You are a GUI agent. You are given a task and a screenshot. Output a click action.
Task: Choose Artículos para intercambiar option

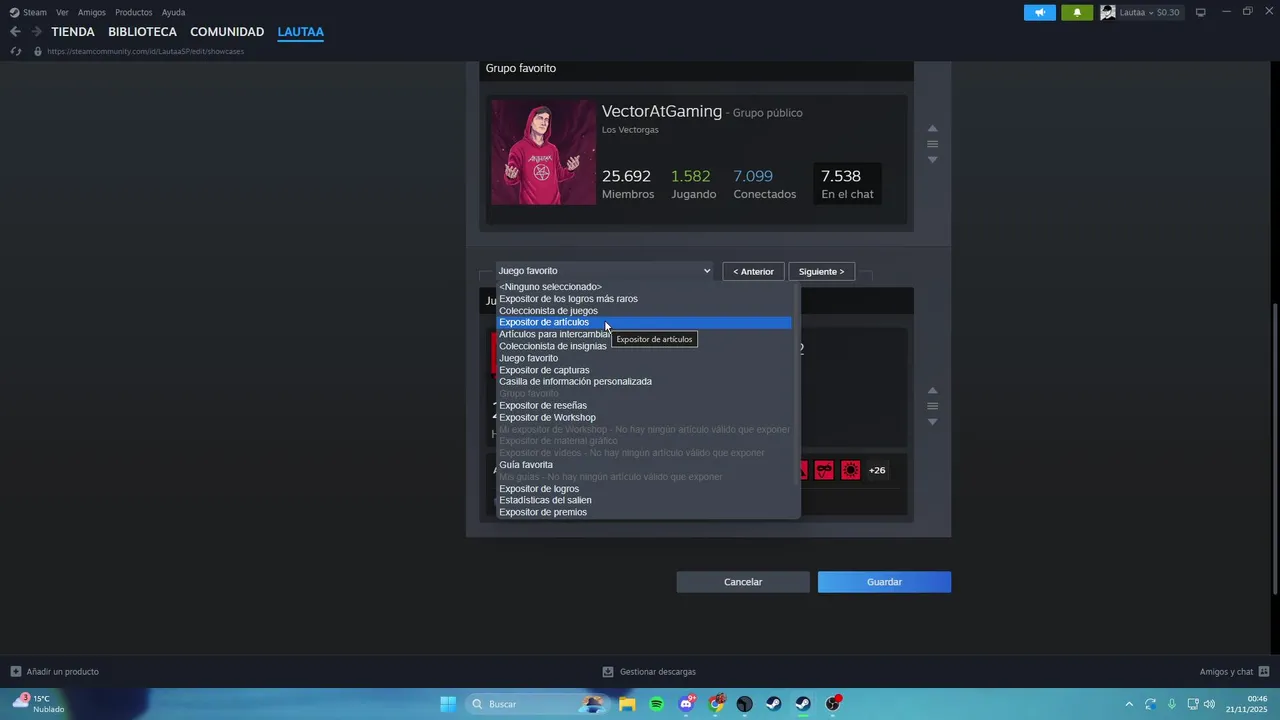tap(644, 334)
